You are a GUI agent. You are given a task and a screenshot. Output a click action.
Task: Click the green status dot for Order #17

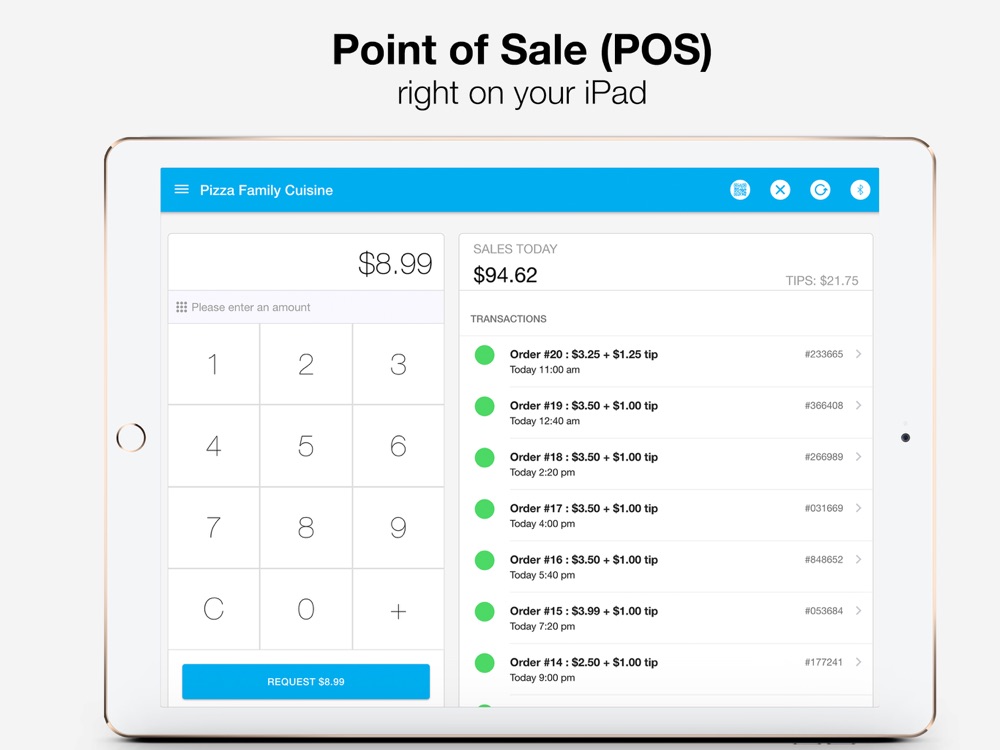[x=485, y=509]
